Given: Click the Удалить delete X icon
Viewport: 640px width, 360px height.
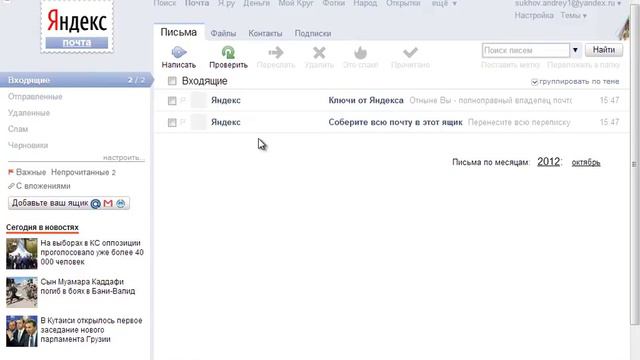Looking at the screenshot, I should tap(319, 53).
